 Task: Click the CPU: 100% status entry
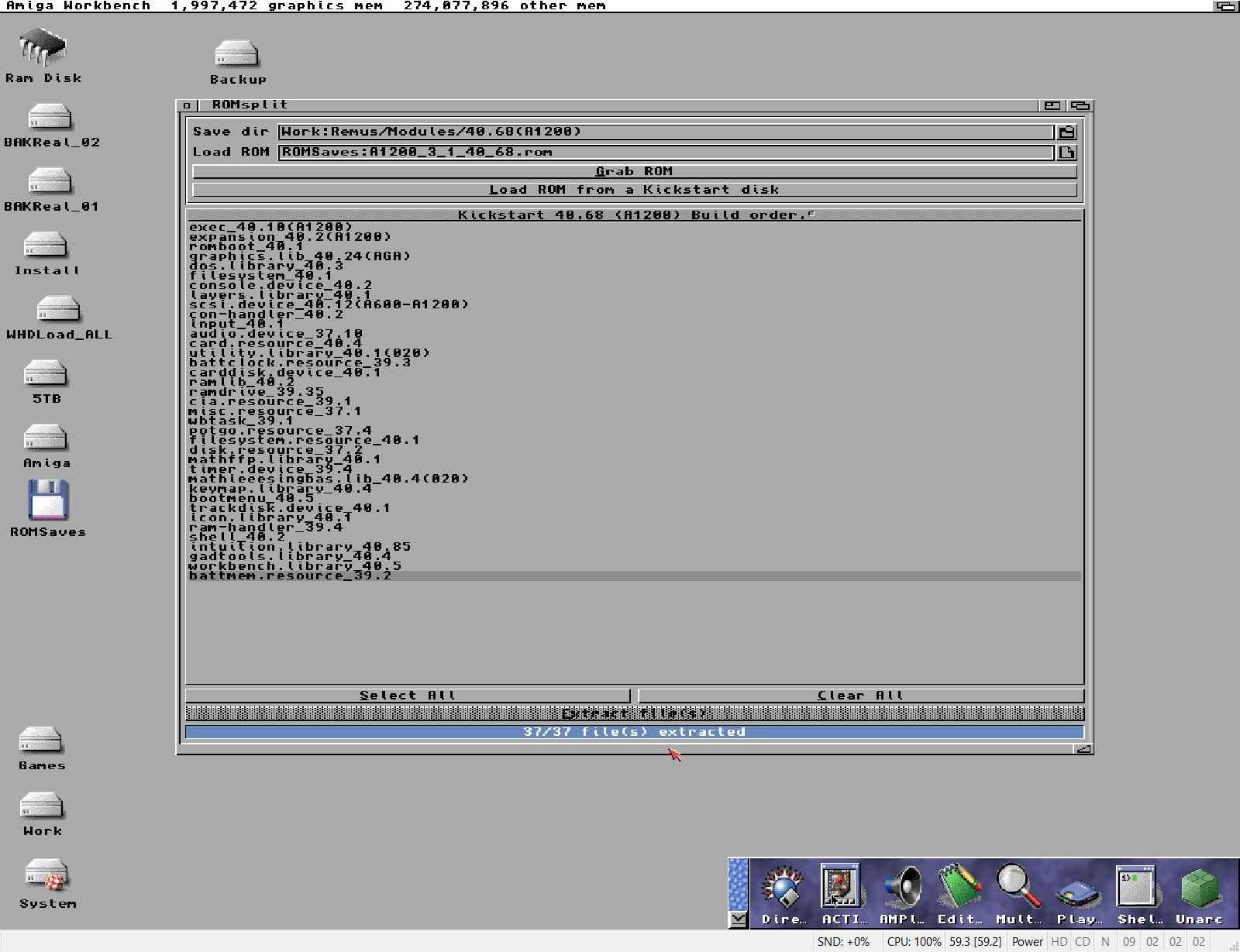coord(914,942)
